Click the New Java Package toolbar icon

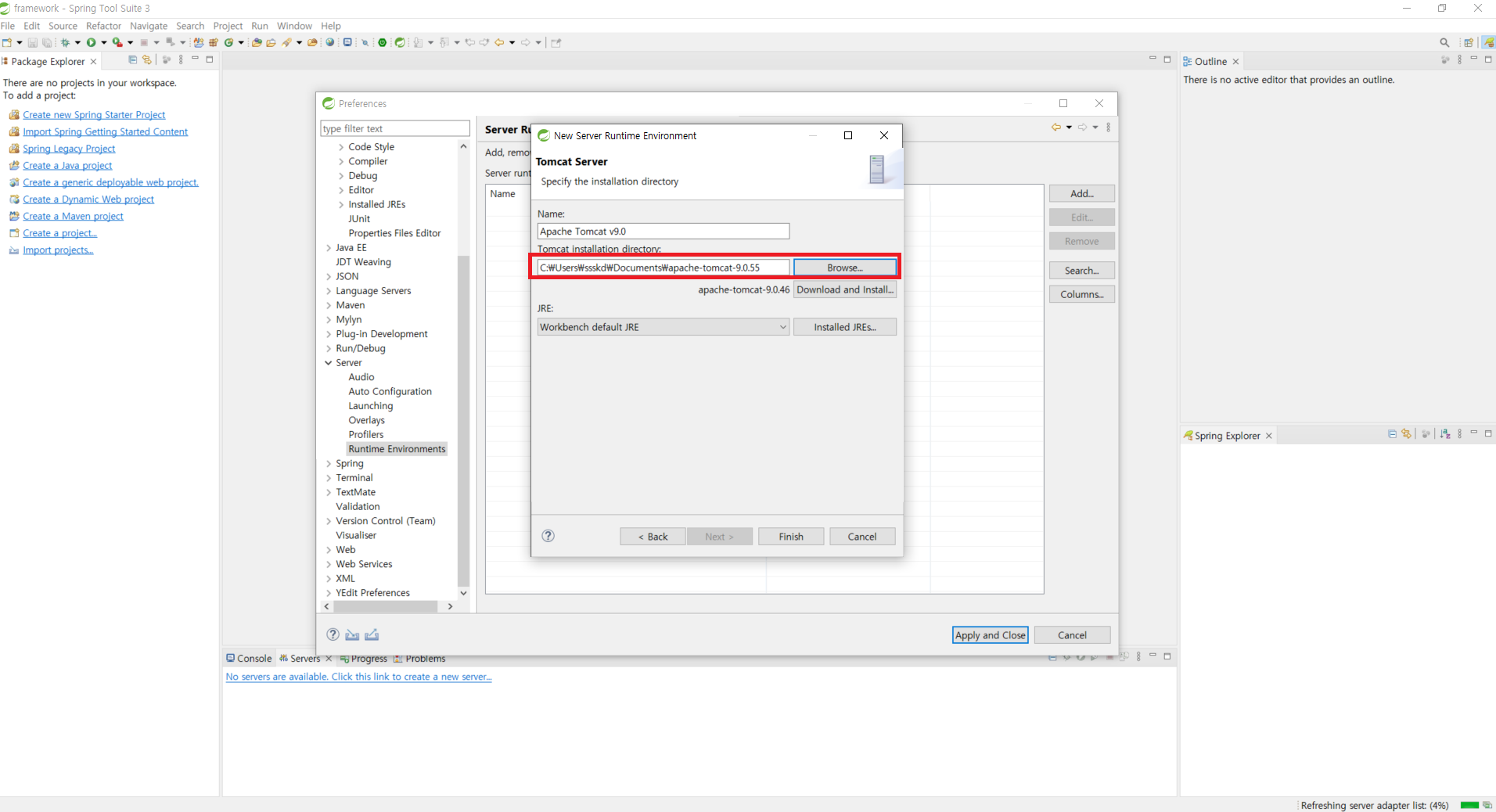(x=214, y=42)
